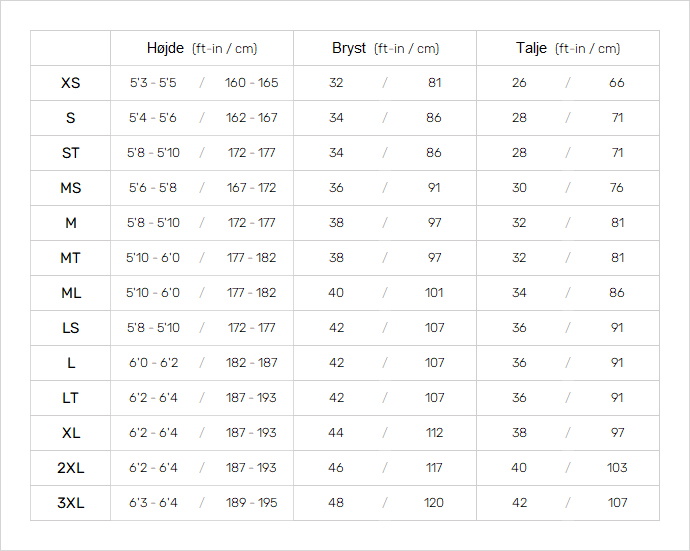Select the LT size row label
Viewport: 690px width, 551px height.
click(x=70, y=398)
